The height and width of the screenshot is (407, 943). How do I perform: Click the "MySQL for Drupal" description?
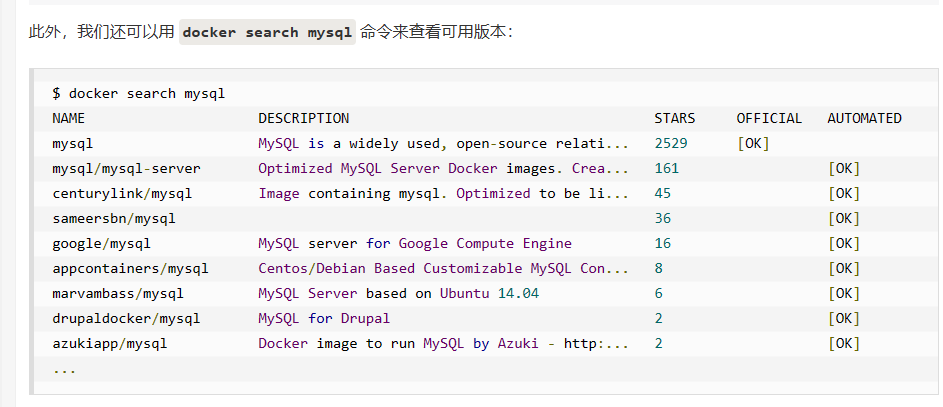324,318
